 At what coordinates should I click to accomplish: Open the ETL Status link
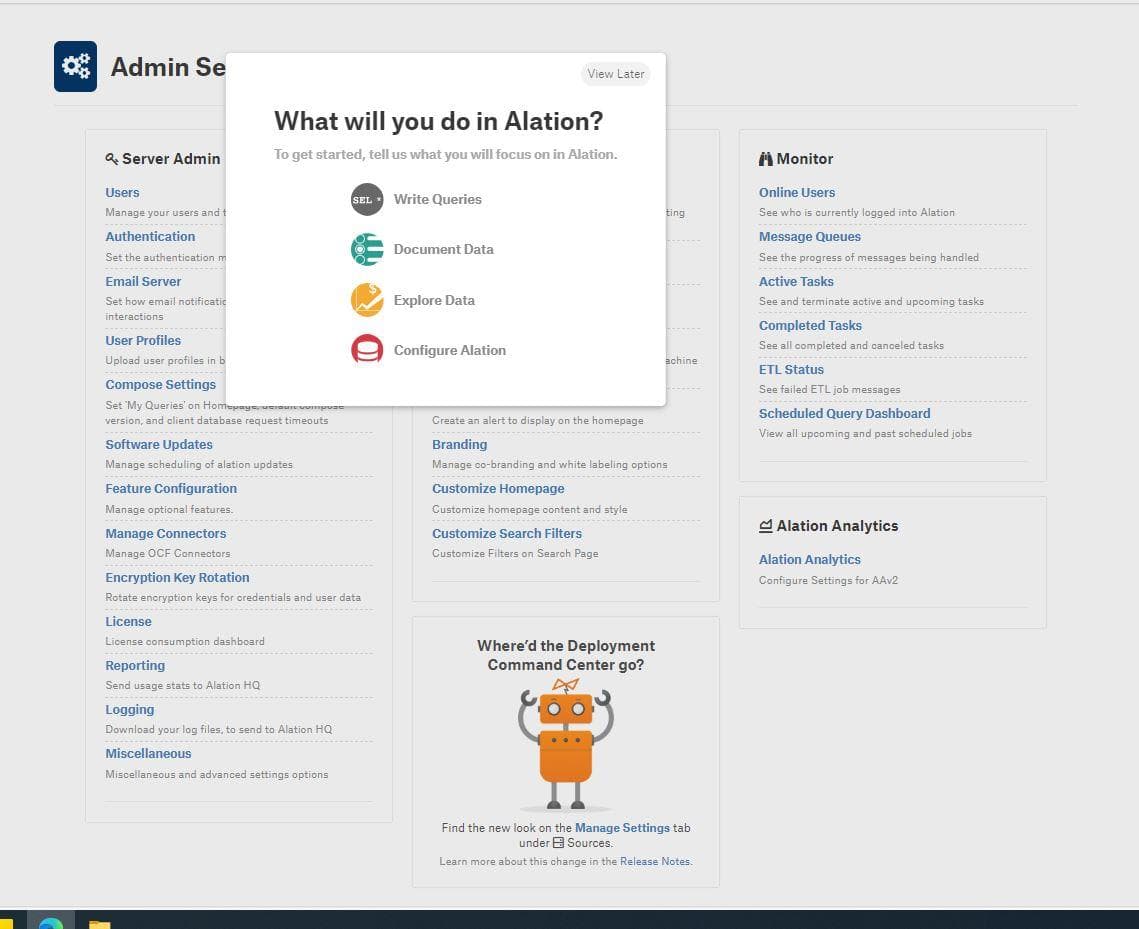[791, 370]
